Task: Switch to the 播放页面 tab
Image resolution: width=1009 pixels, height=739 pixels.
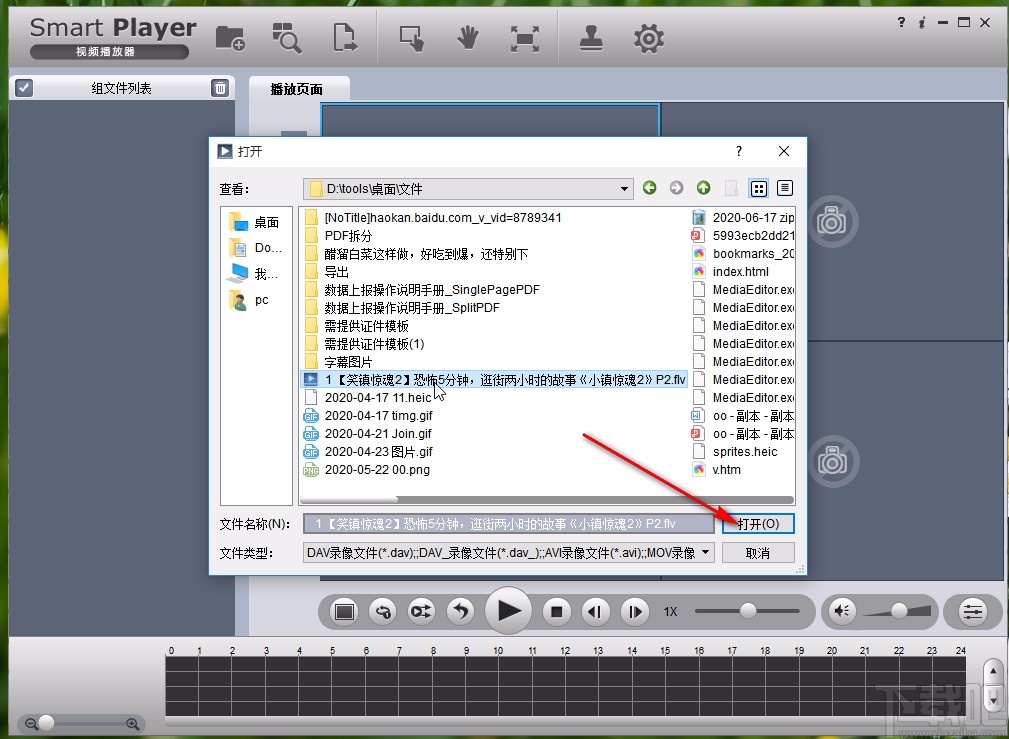Action: pyautogui.click(x=297, y=89)
